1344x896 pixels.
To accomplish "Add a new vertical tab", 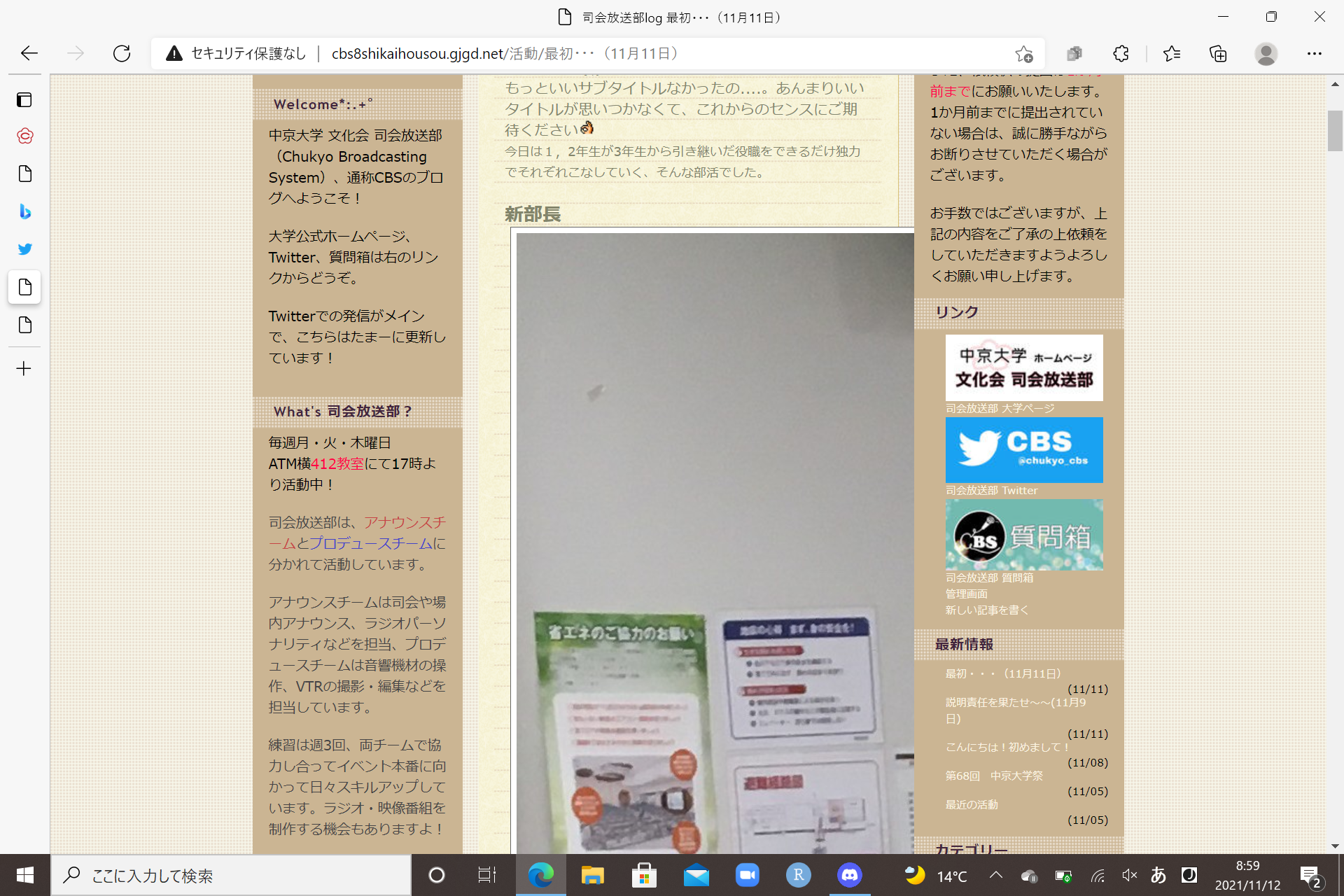I will click(x=24, y=369).
